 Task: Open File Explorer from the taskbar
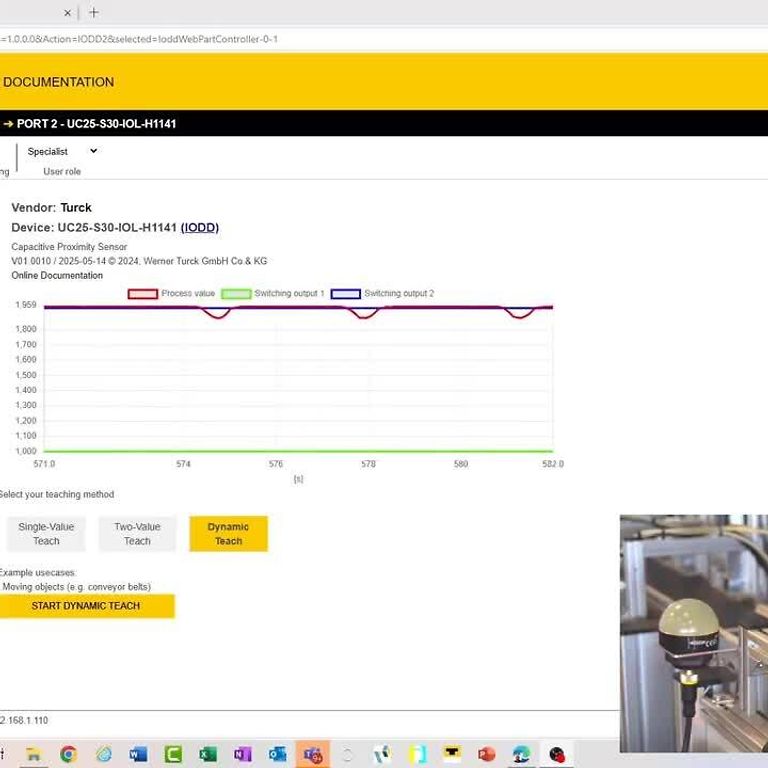(x=33, y=754)
